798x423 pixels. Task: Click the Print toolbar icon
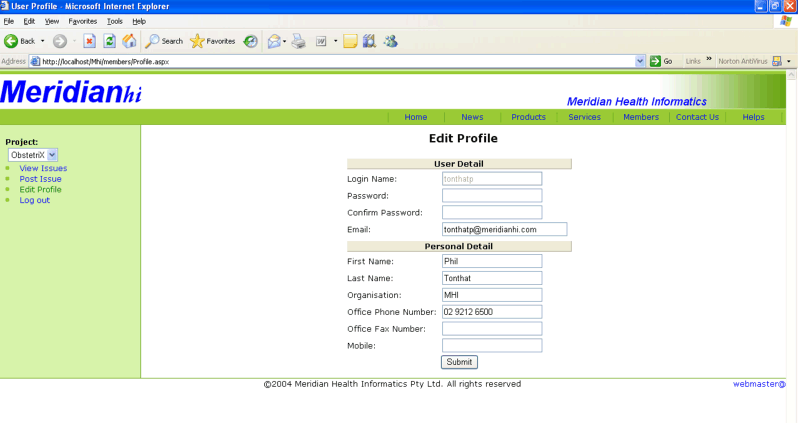pos(298,41)
